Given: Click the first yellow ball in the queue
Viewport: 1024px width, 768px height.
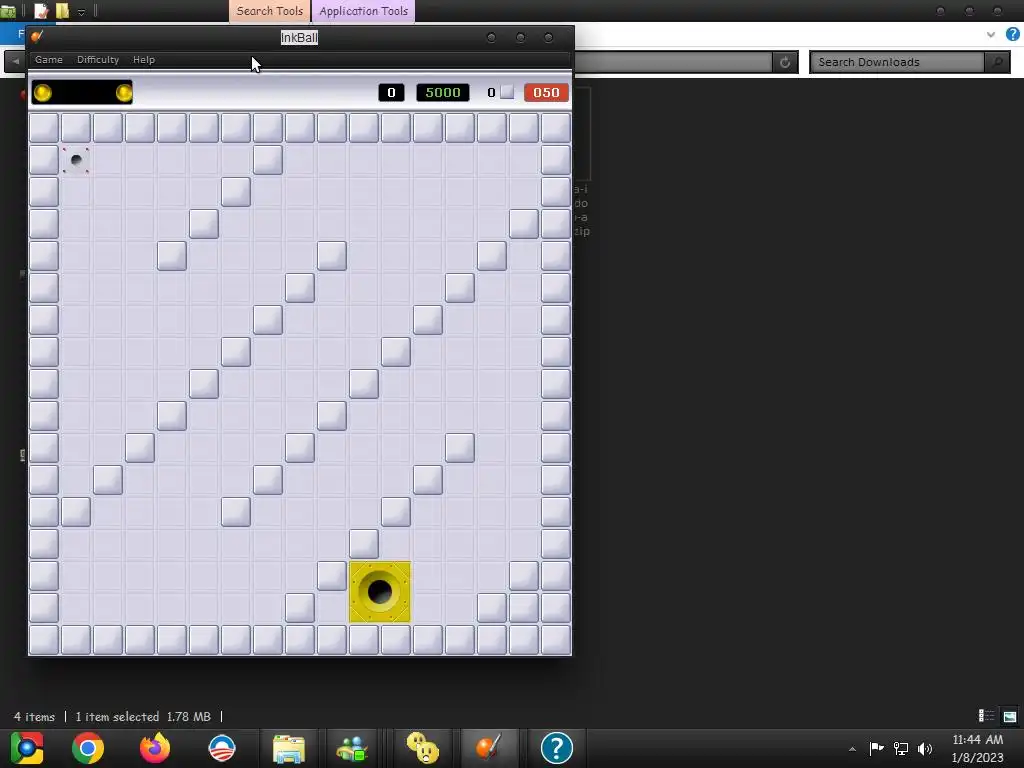Looking at the screenshot, I should point(42,93).
